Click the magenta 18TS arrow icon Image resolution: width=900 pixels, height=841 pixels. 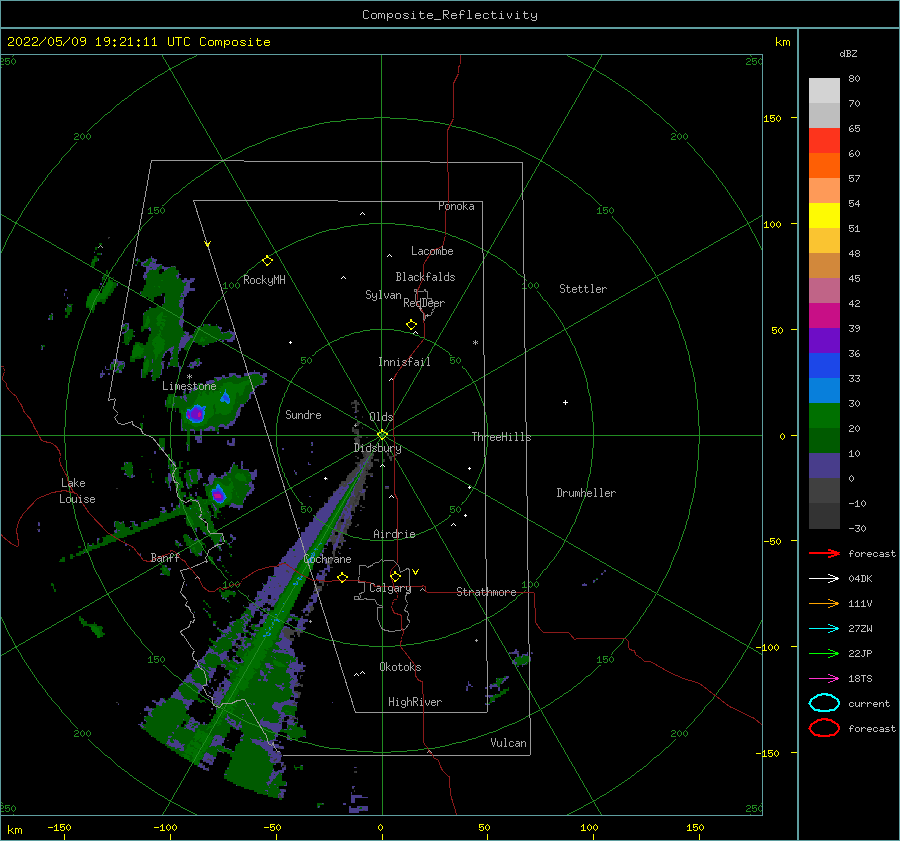click(x=824, y=679)
